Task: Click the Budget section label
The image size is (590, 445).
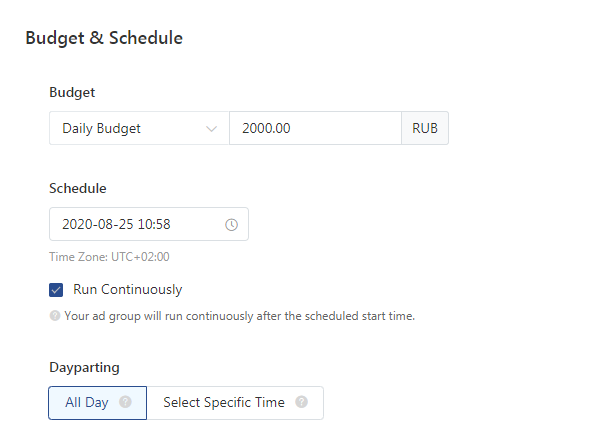Action: 72,93
